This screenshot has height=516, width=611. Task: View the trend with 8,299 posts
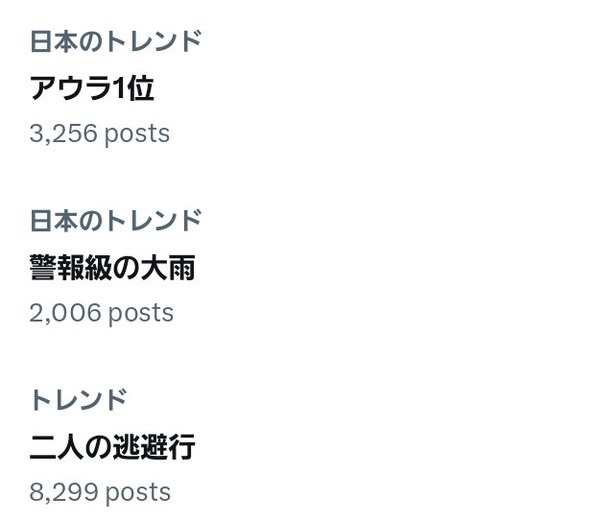[x=112, y=447]
